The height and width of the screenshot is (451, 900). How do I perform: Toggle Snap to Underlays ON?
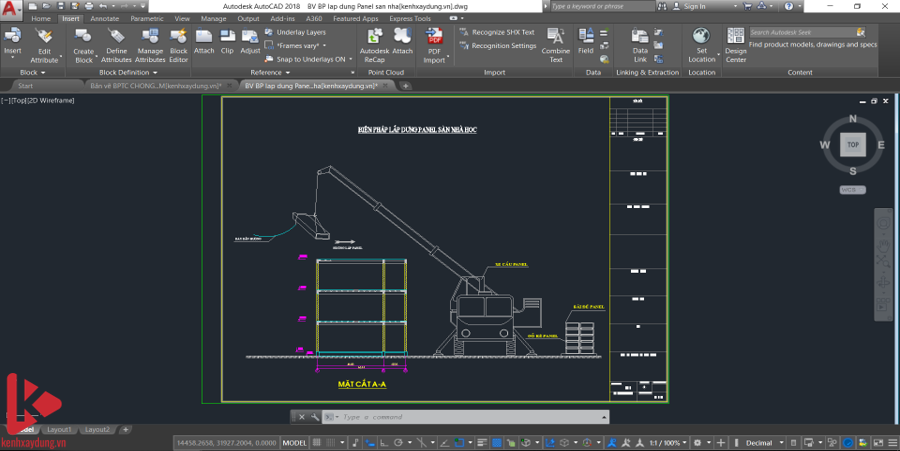coord(310,59)
